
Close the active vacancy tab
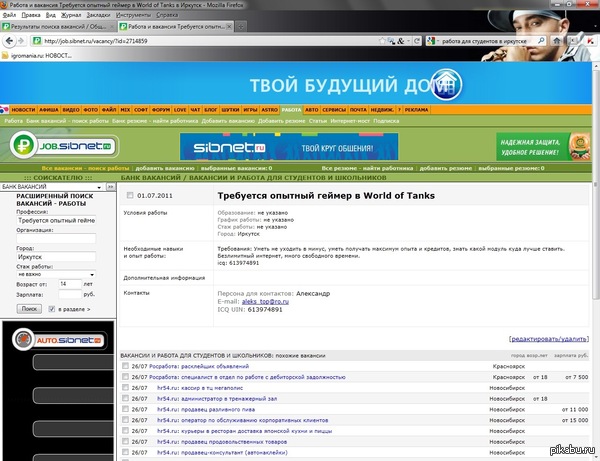[229, 26]
